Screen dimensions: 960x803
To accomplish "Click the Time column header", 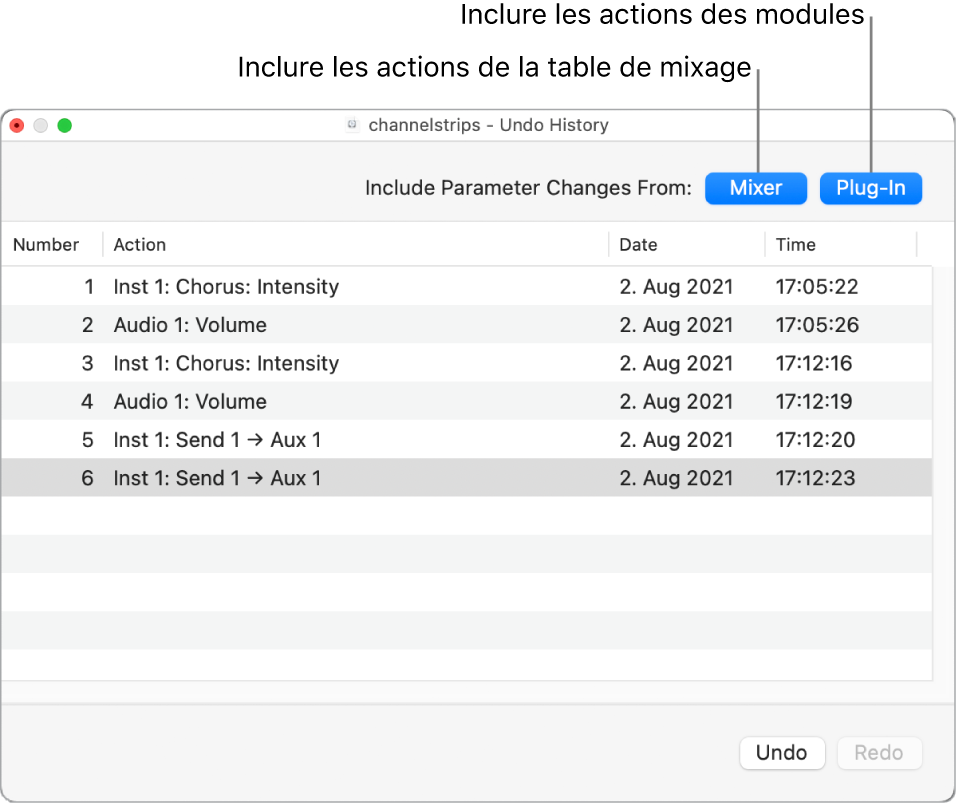I will [796, 244].
